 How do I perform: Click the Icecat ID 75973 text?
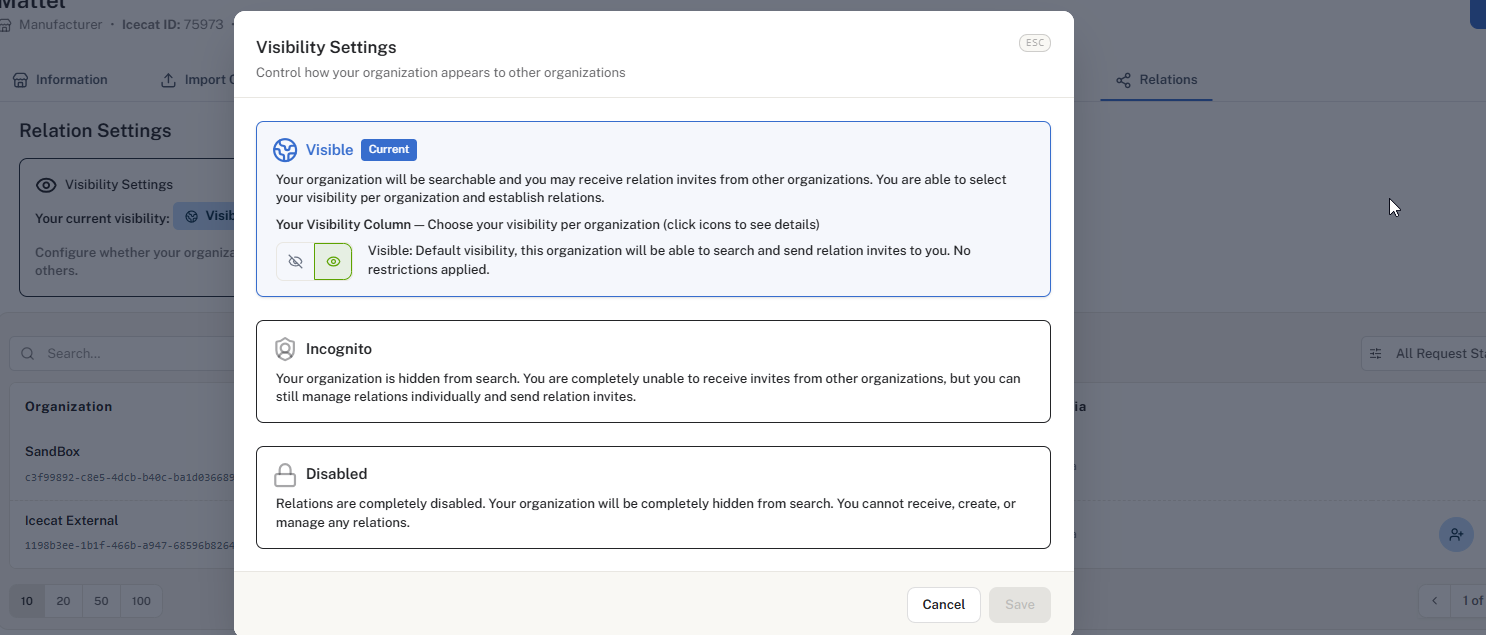point(172,24)
